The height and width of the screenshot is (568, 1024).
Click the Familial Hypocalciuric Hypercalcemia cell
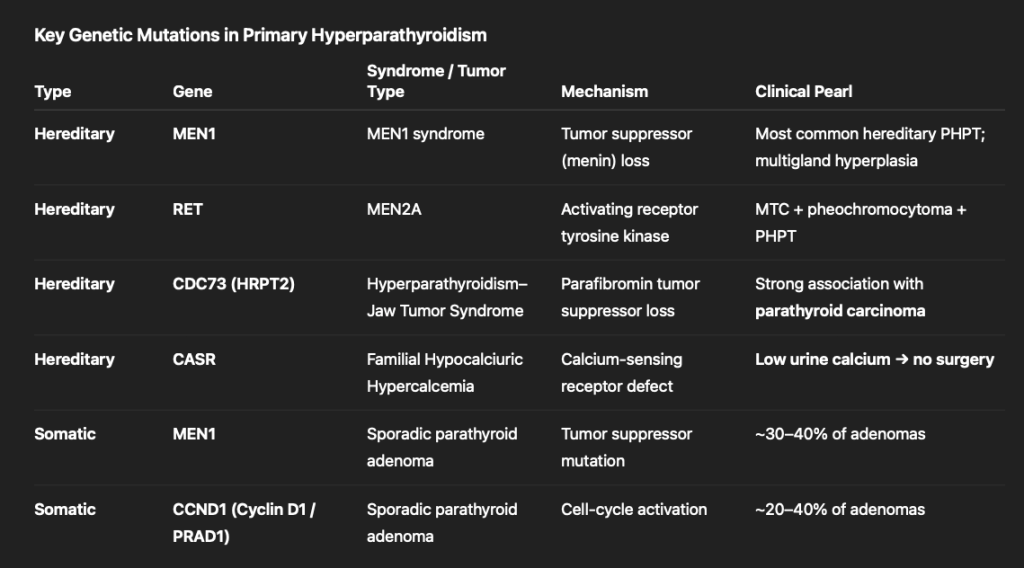coord(444,372)
